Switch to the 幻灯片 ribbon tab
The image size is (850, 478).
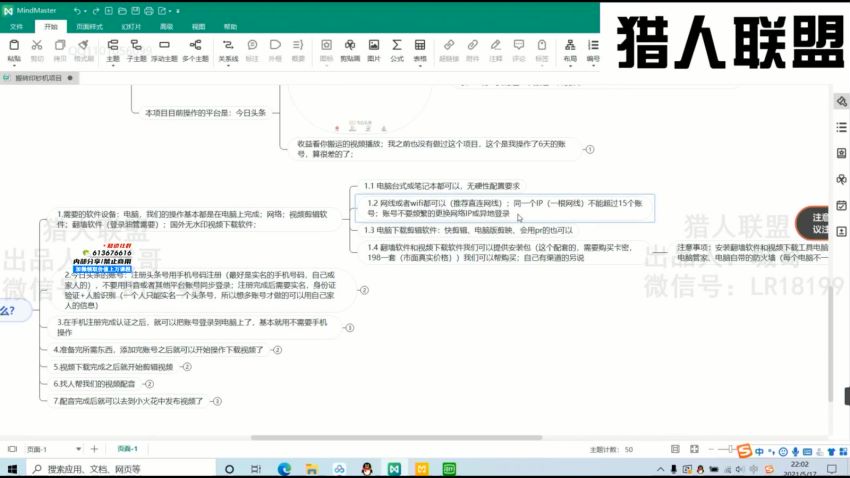click(x=131, y=27)
